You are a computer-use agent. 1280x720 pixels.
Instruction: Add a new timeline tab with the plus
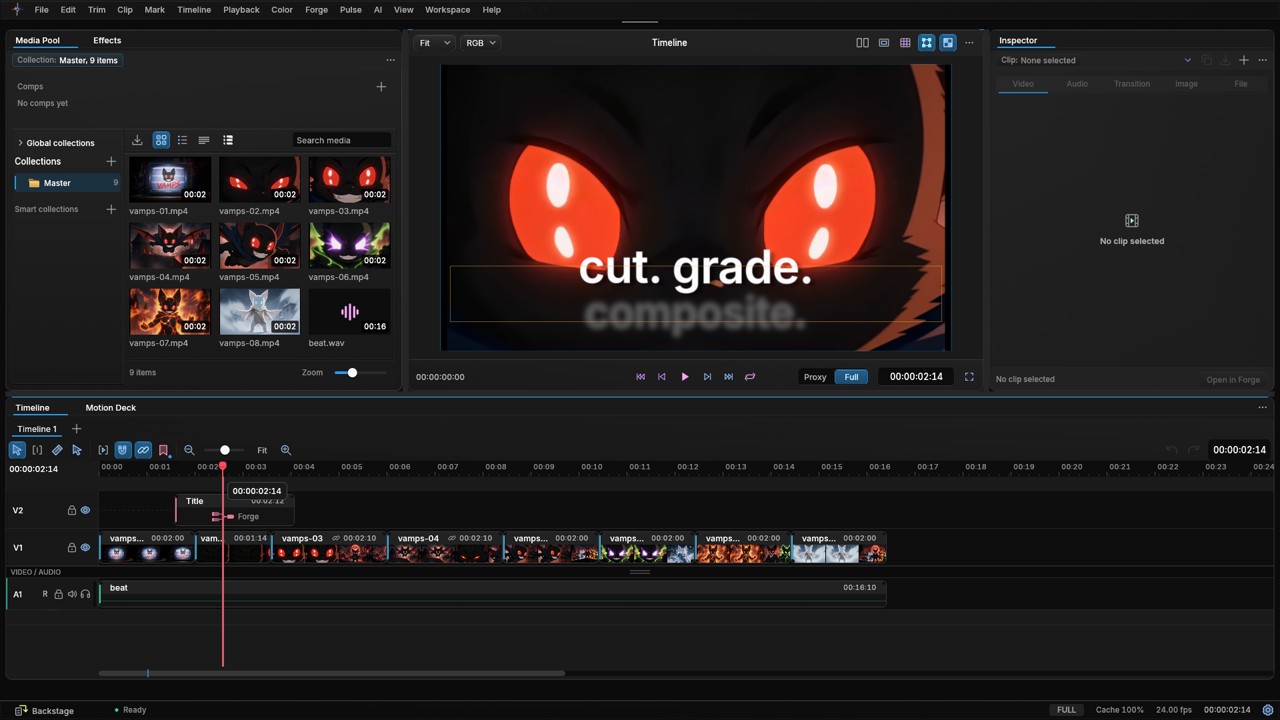click(76, 429)
